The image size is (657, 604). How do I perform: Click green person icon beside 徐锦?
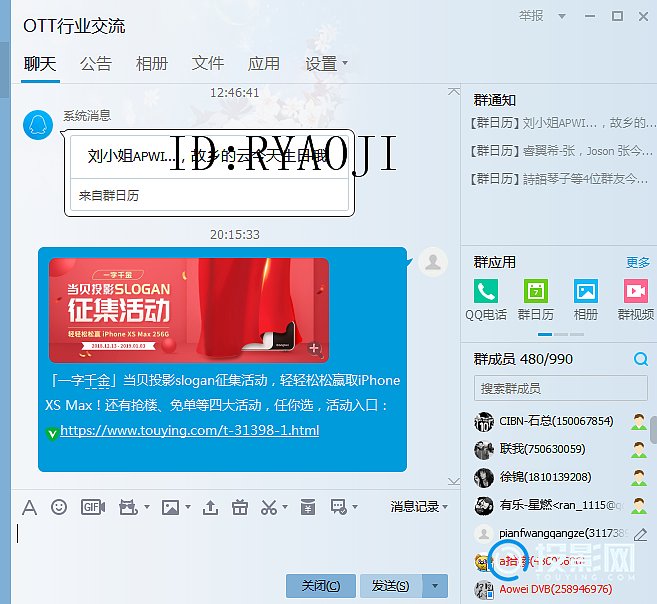pyautogui.click(x=639, y=478)
